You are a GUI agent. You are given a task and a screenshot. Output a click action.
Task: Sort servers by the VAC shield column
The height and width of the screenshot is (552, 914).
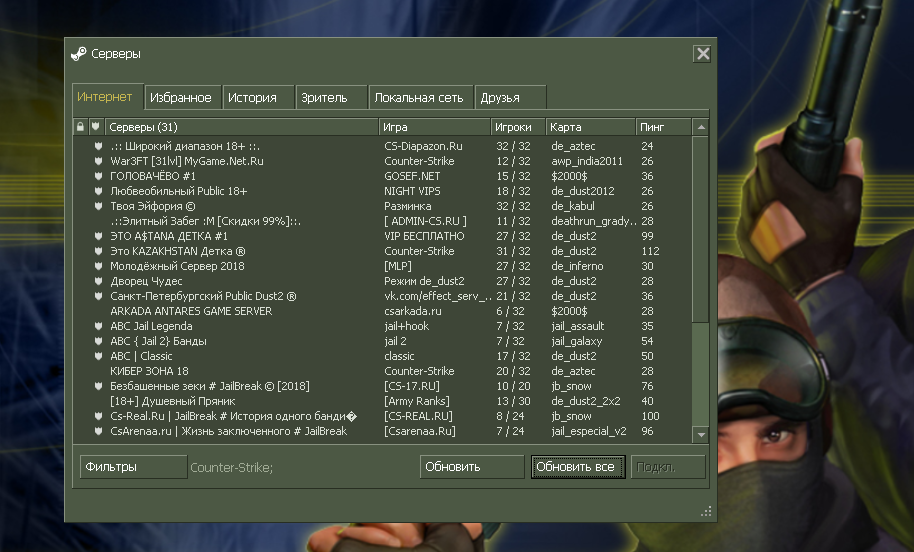(96, 126)
